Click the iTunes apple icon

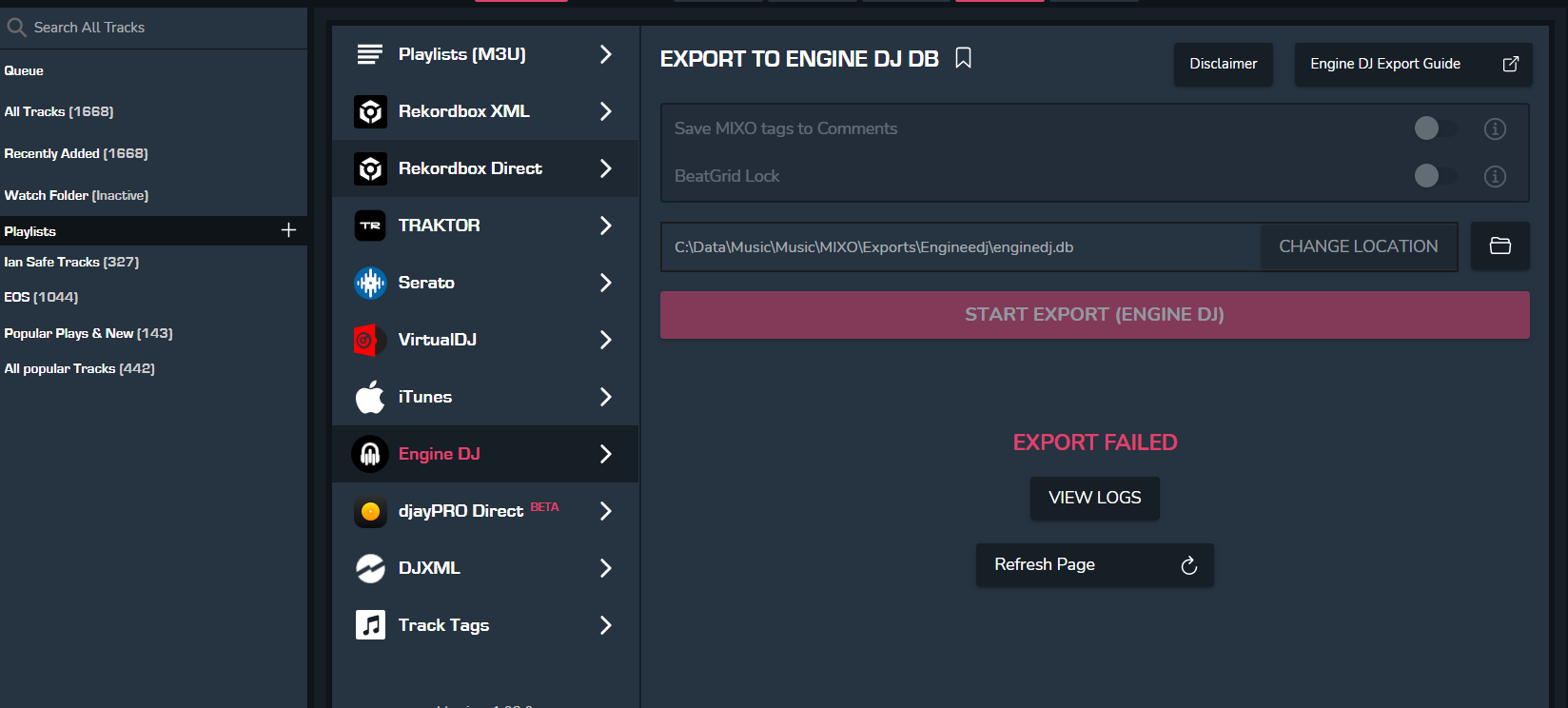[x=370, y=397]
